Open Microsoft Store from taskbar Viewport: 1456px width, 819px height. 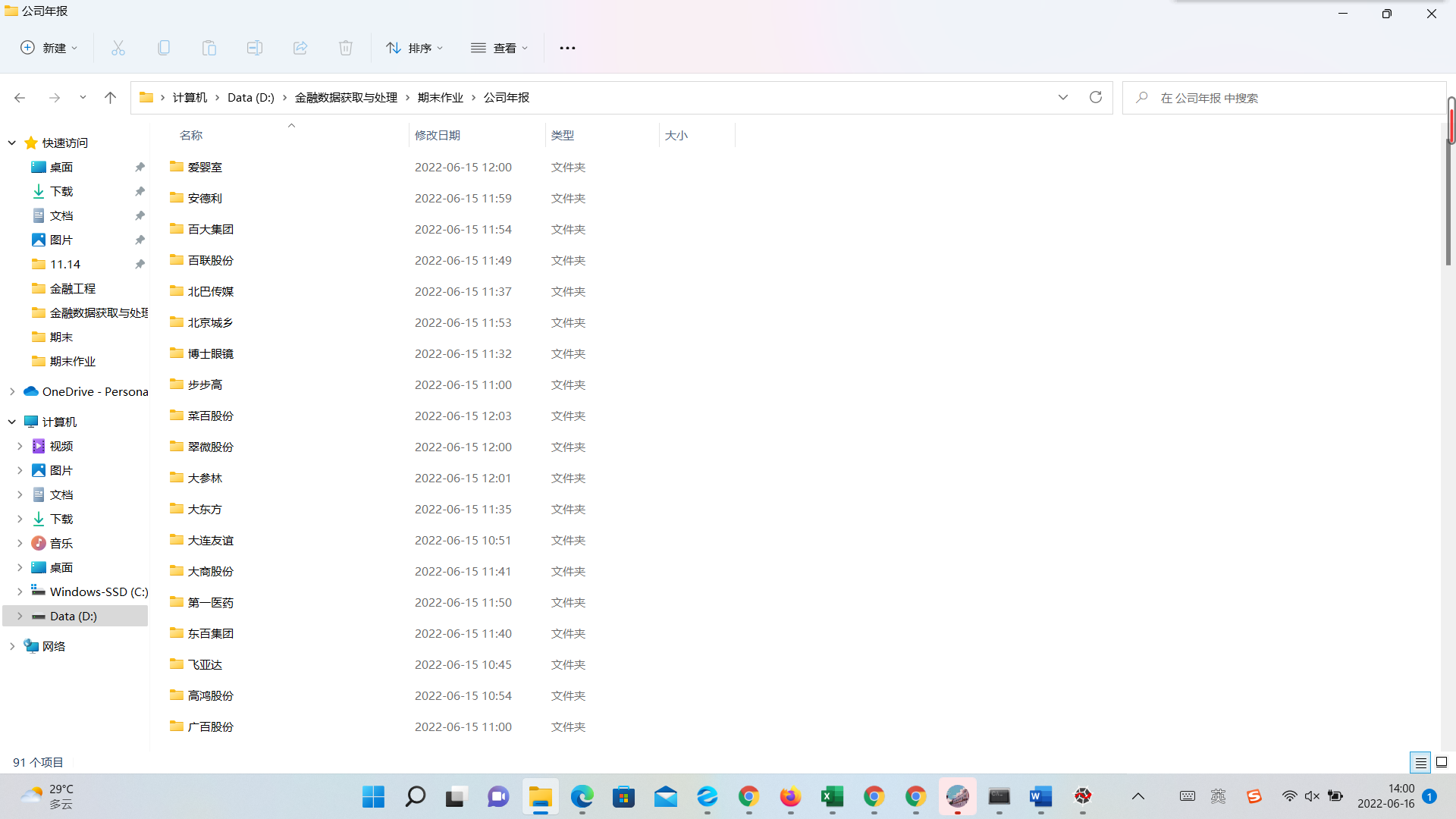pos(623,796)
